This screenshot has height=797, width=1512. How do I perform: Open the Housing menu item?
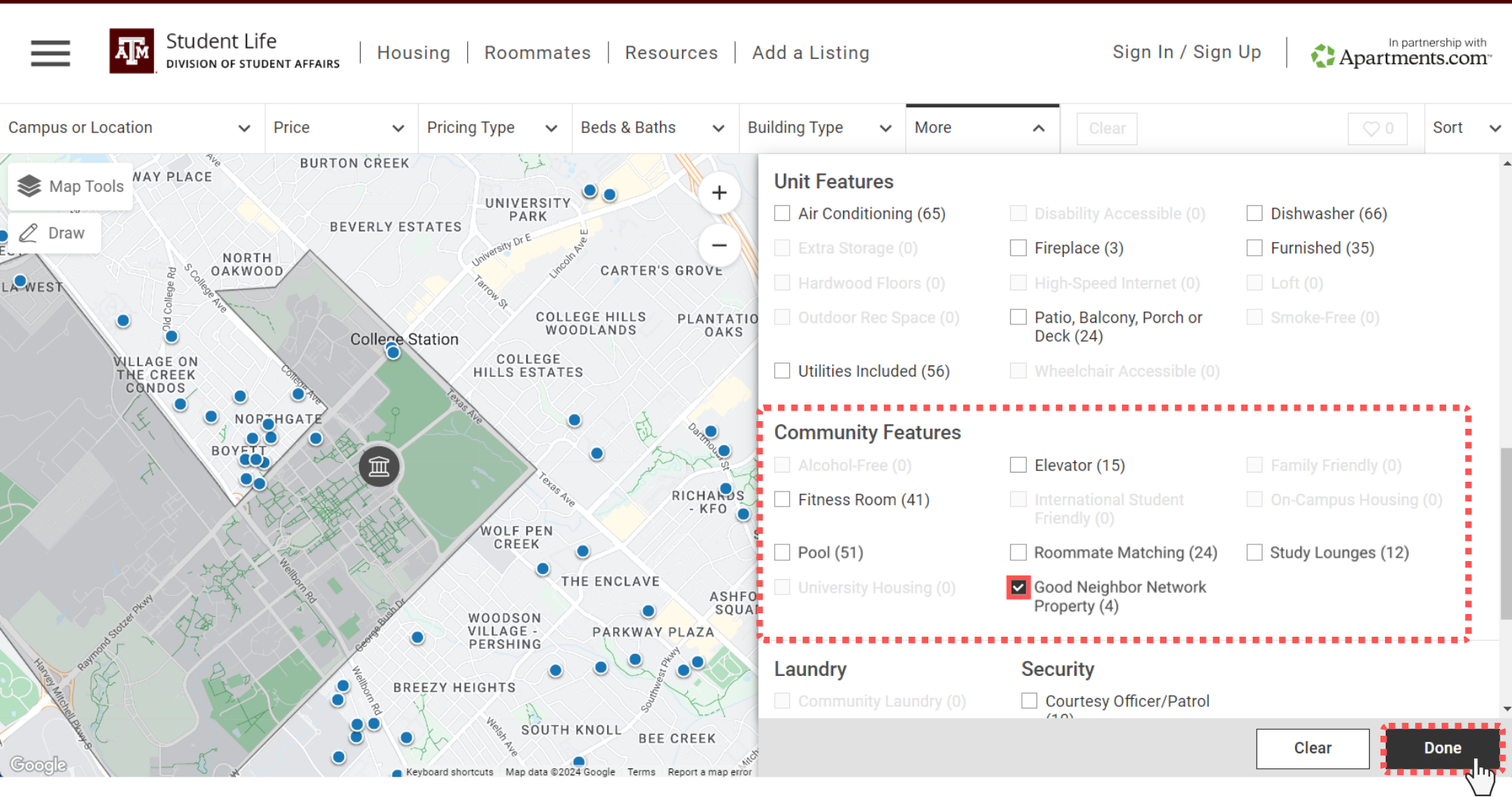pyautogui.click(x=414, y=52)
